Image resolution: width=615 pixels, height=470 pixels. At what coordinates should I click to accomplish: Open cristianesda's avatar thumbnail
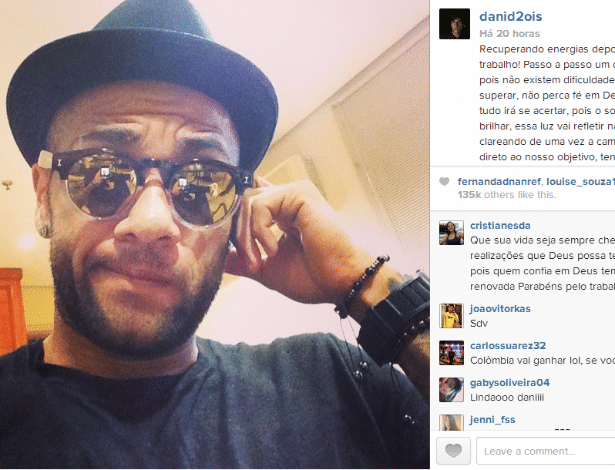coord(451,233)
